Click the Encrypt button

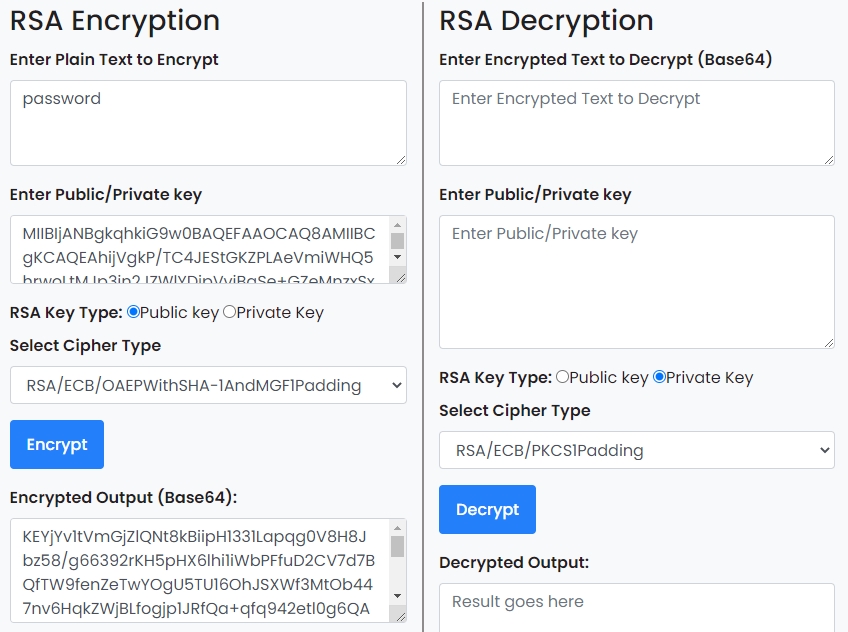point(56,444)
